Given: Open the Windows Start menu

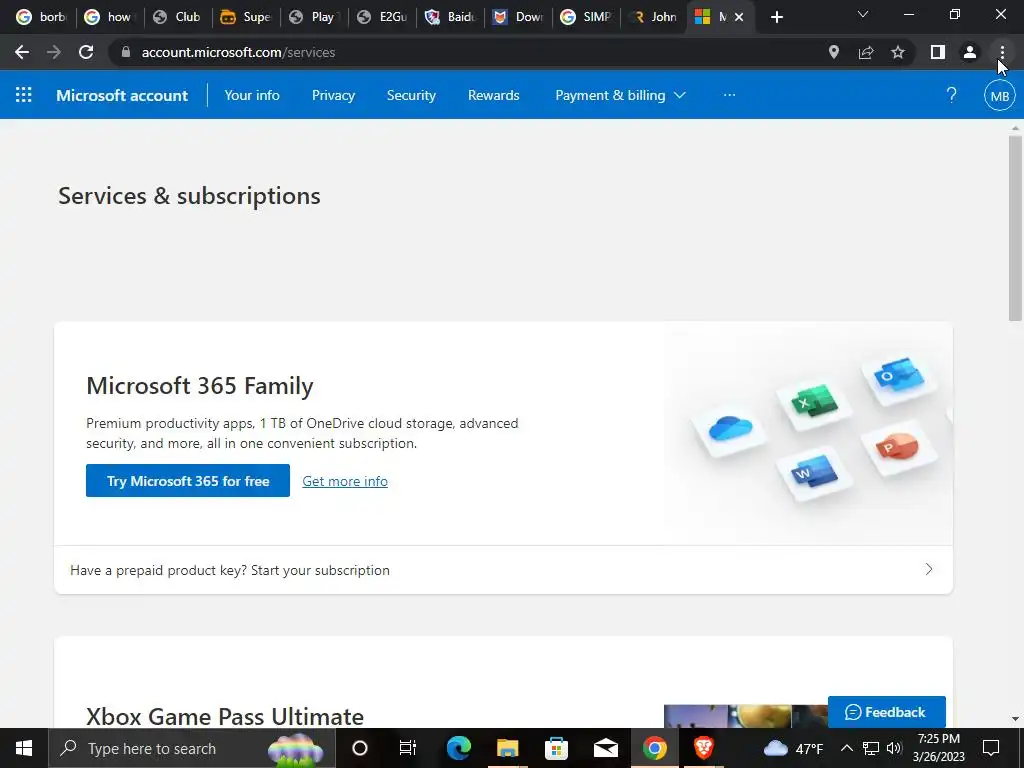Looking at the screenshot, I should pyautogui.click(x=24, y=748).
